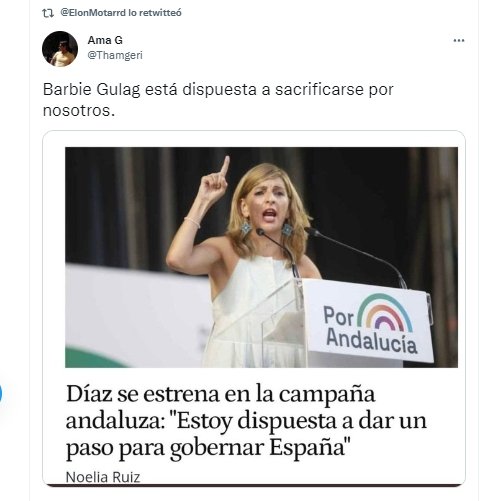Open the speaker's face in article photo
This screenshot has width=484, height=501.
(x=268, y=203)
